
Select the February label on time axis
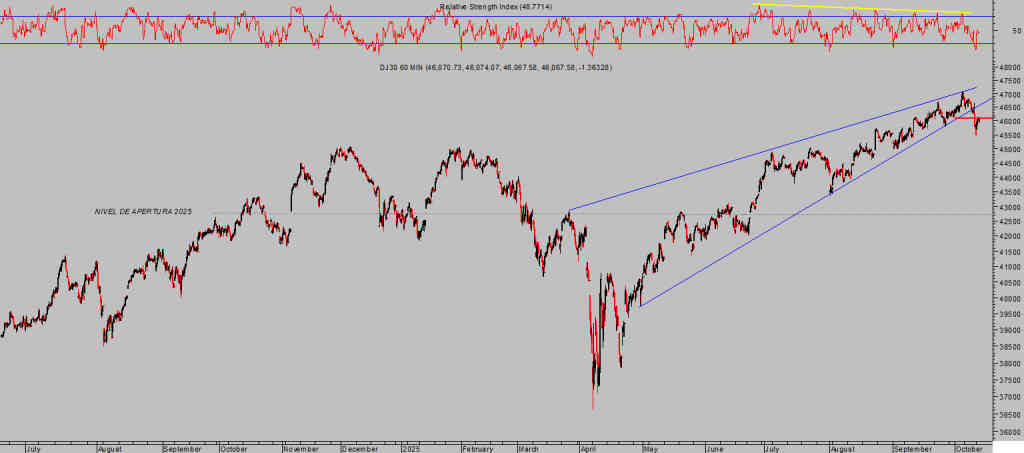[x=477, y=449]
